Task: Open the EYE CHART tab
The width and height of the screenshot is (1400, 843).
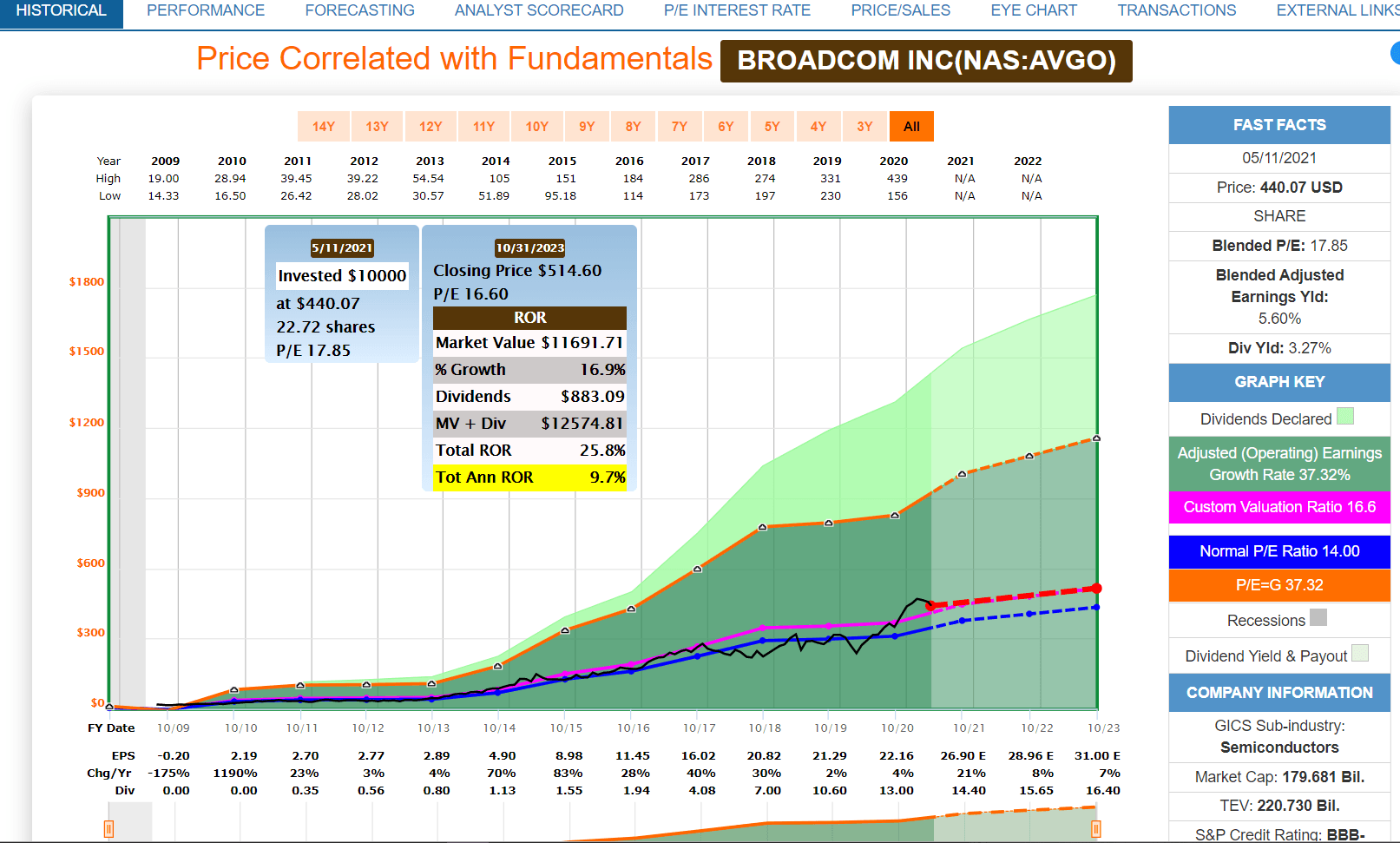Action: click(1034, 11)
